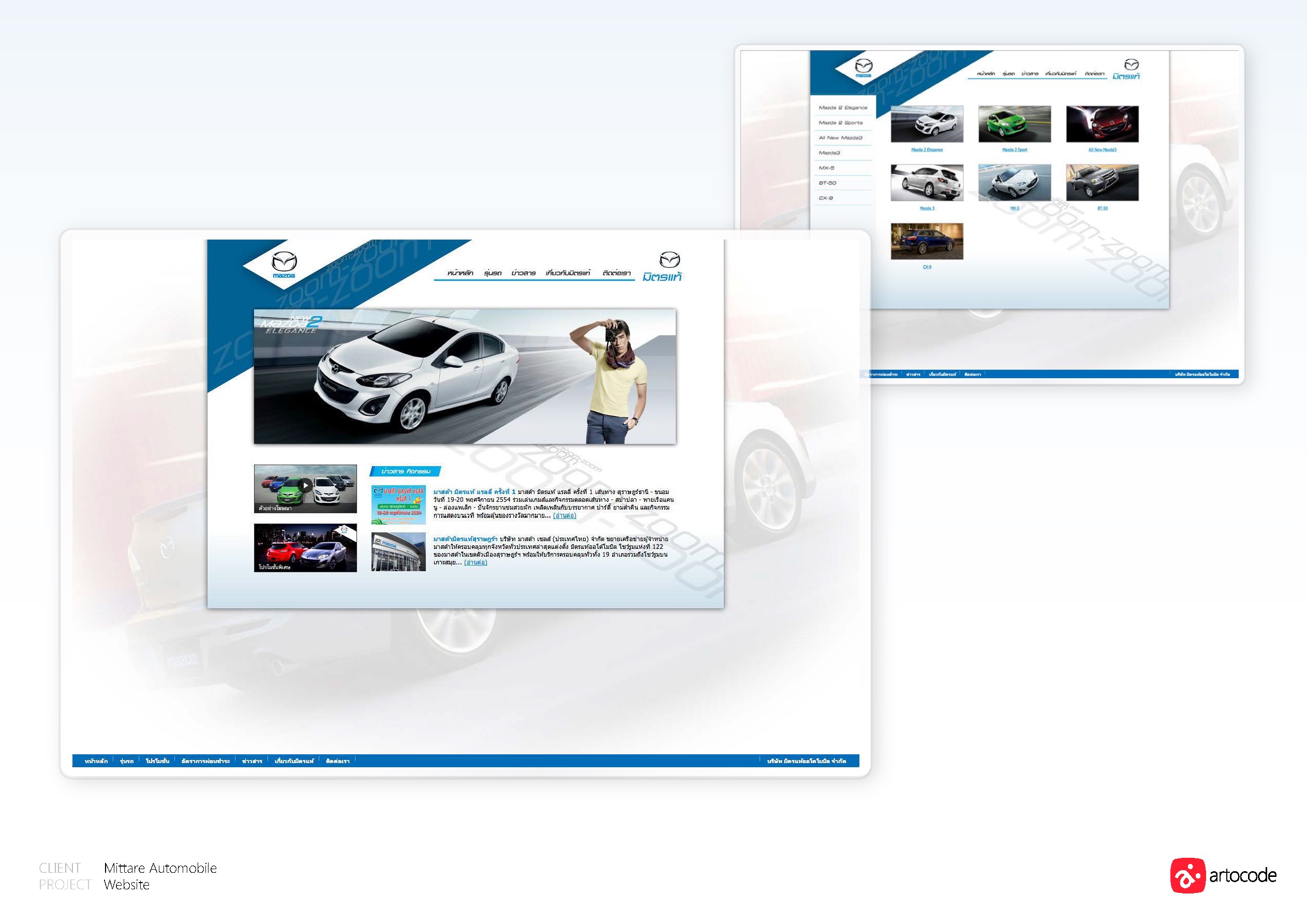1307x924 pixels.
Task: Click the MX-5 roadster photo
Action: [x=1015, y=183]
